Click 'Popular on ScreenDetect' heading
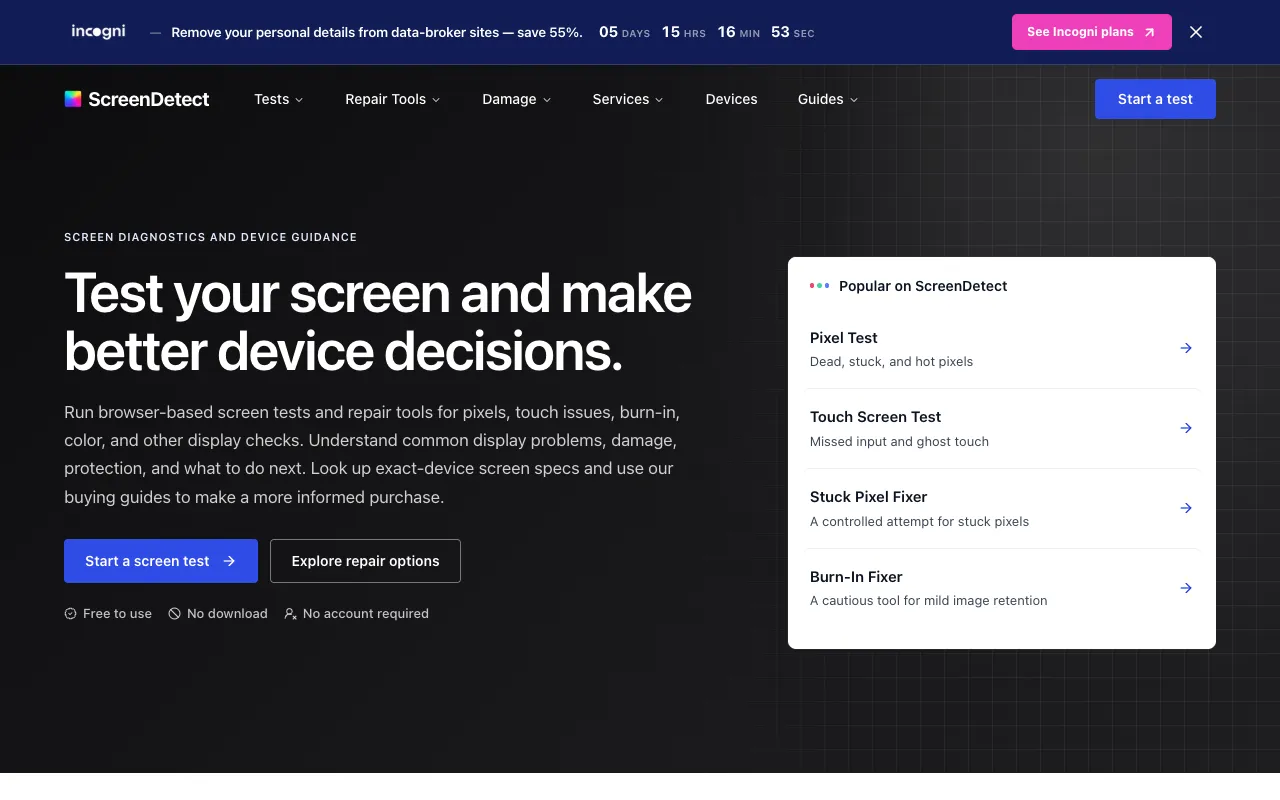This screenshot has width=1280, height=800. click(x=923, y=286)
